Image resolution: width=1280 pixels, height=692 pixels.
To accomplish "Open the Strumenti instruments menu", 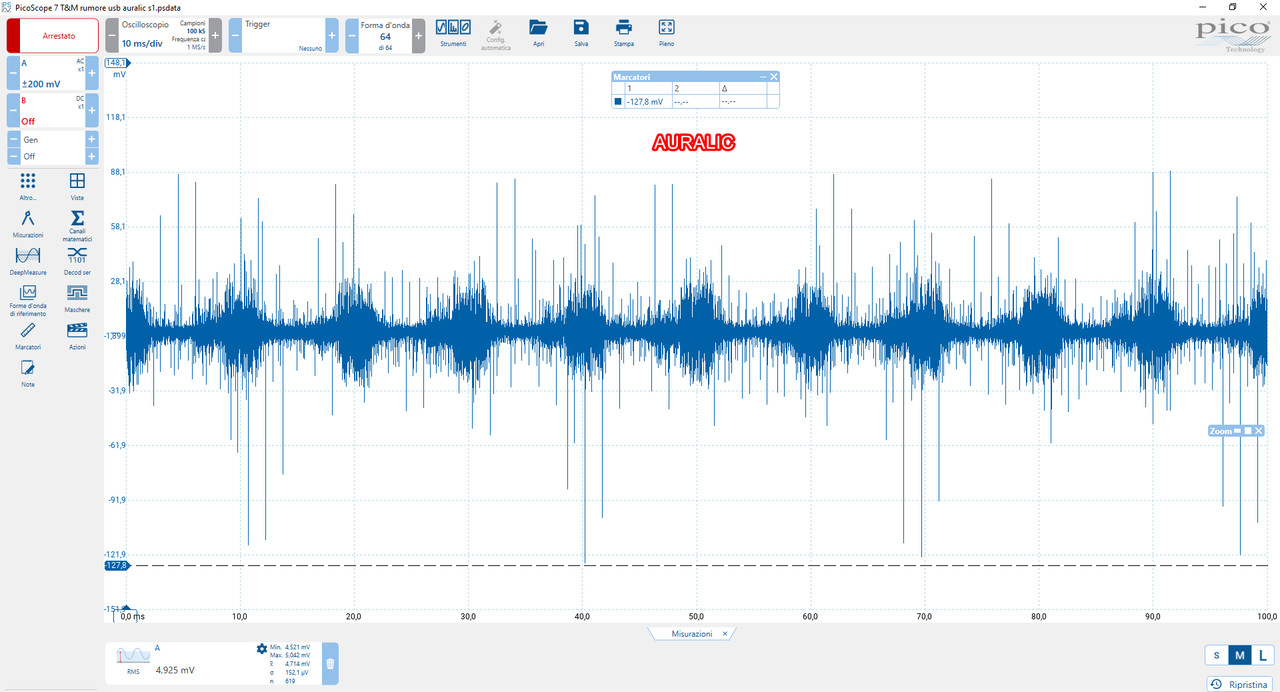I will point(453,33).
